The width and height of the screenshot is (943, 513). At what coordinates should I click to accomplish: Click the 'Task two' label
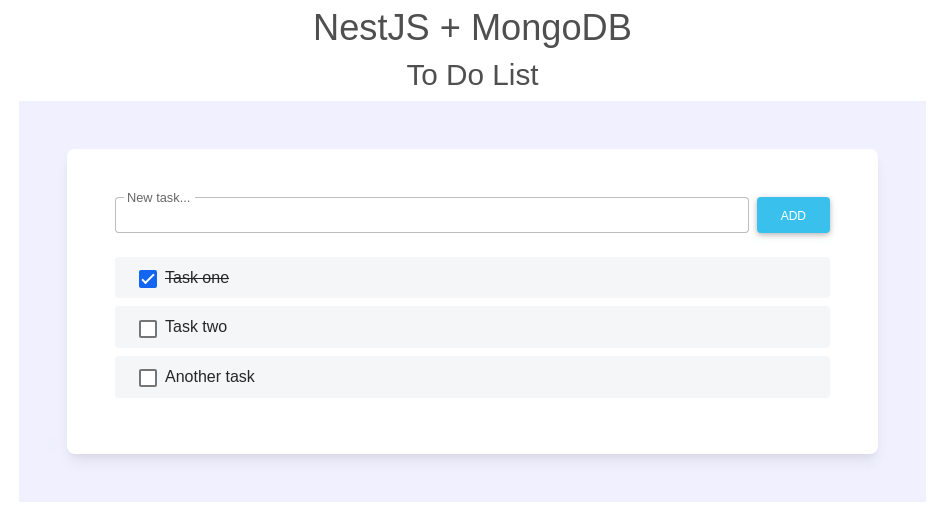click(x=196, y=327)
